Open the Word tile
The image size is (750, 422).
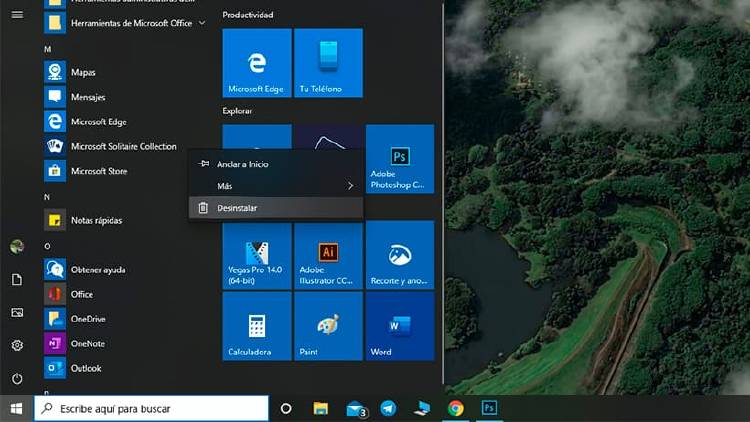(399, 327)
